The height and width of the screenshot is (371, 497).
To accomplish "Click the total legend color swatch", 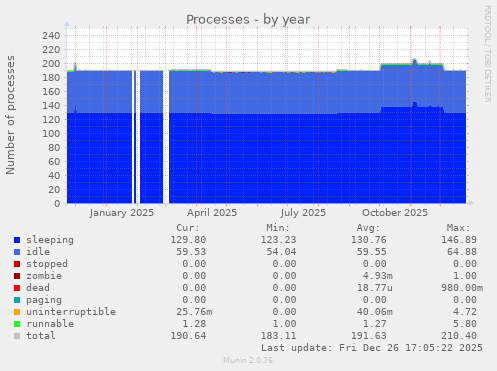I will click(17, 336).
